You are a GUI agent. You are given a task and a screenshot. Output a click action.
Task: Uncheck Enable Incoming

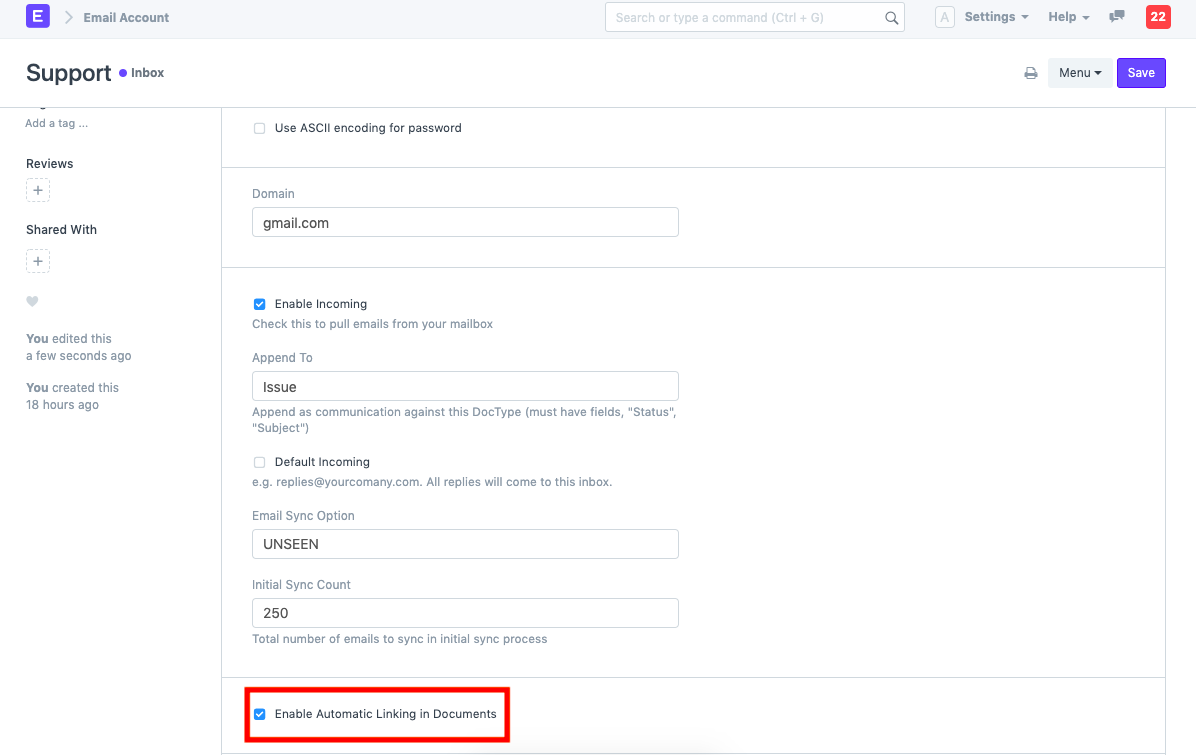coord(259,304)
